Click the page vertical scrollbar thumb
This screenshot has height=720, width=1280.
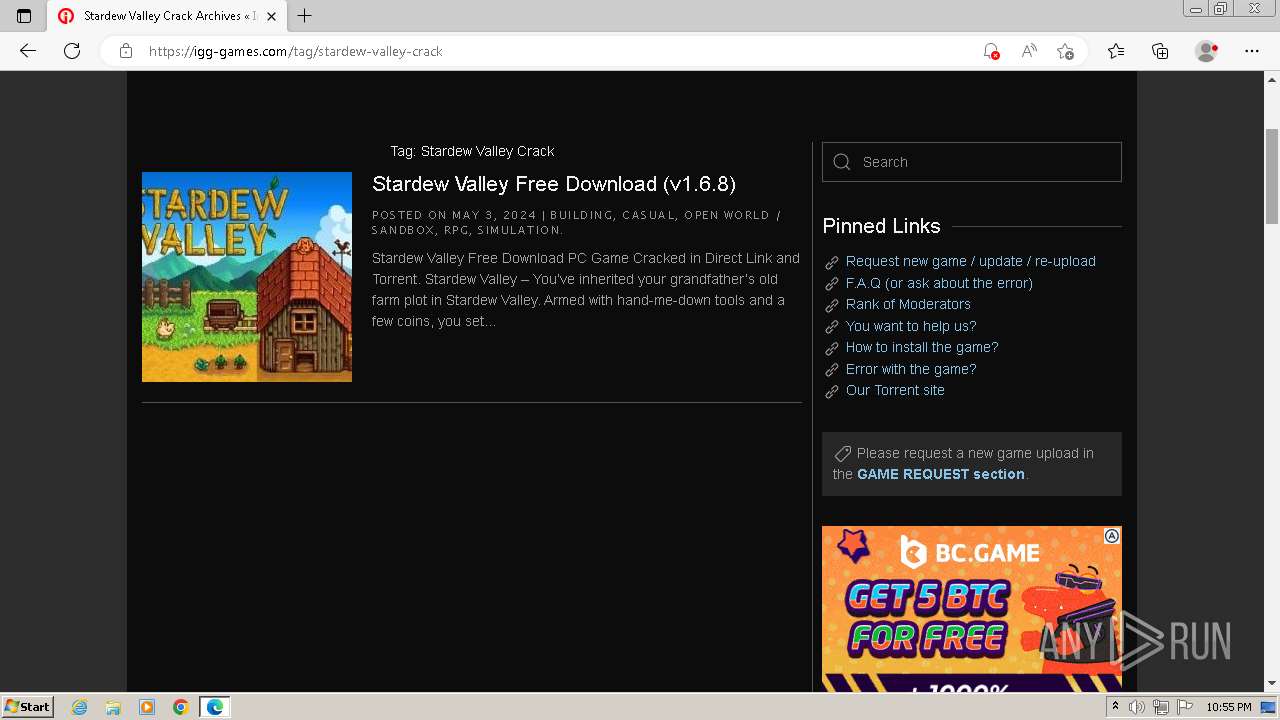tap(1272, 176)
